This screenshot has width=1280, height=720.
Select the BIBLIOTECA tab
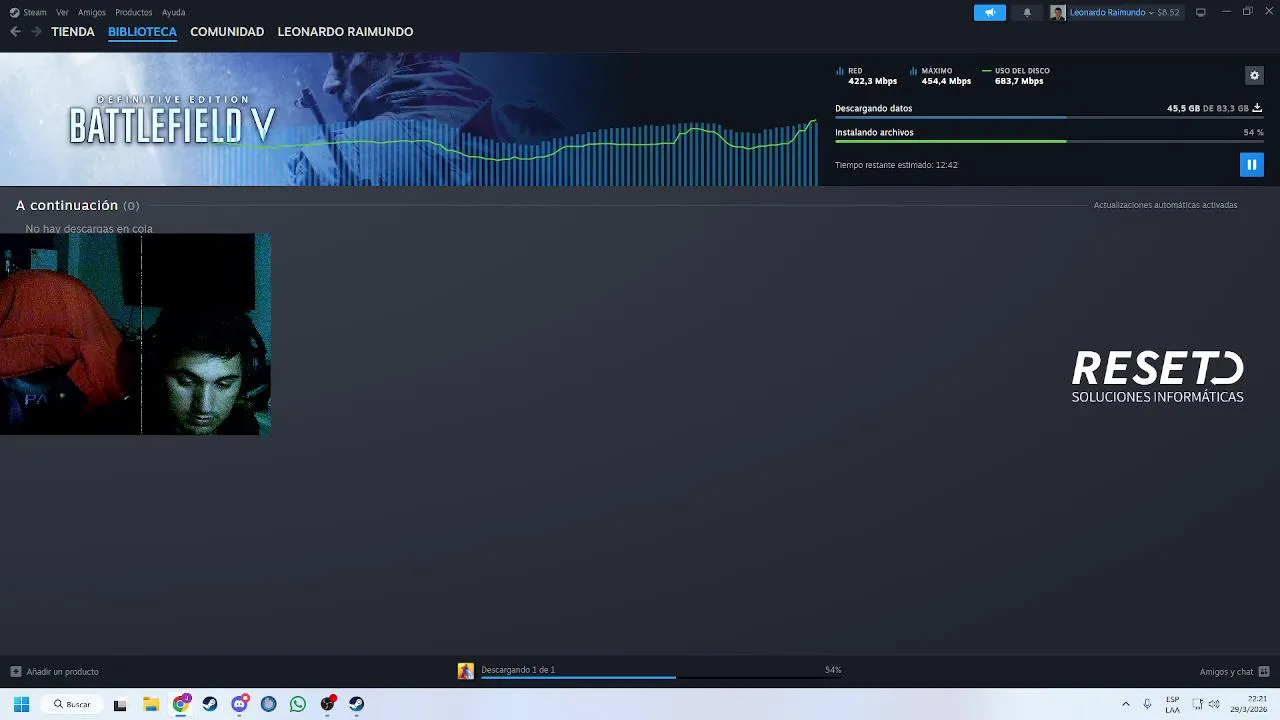click(x=142, y=32)
